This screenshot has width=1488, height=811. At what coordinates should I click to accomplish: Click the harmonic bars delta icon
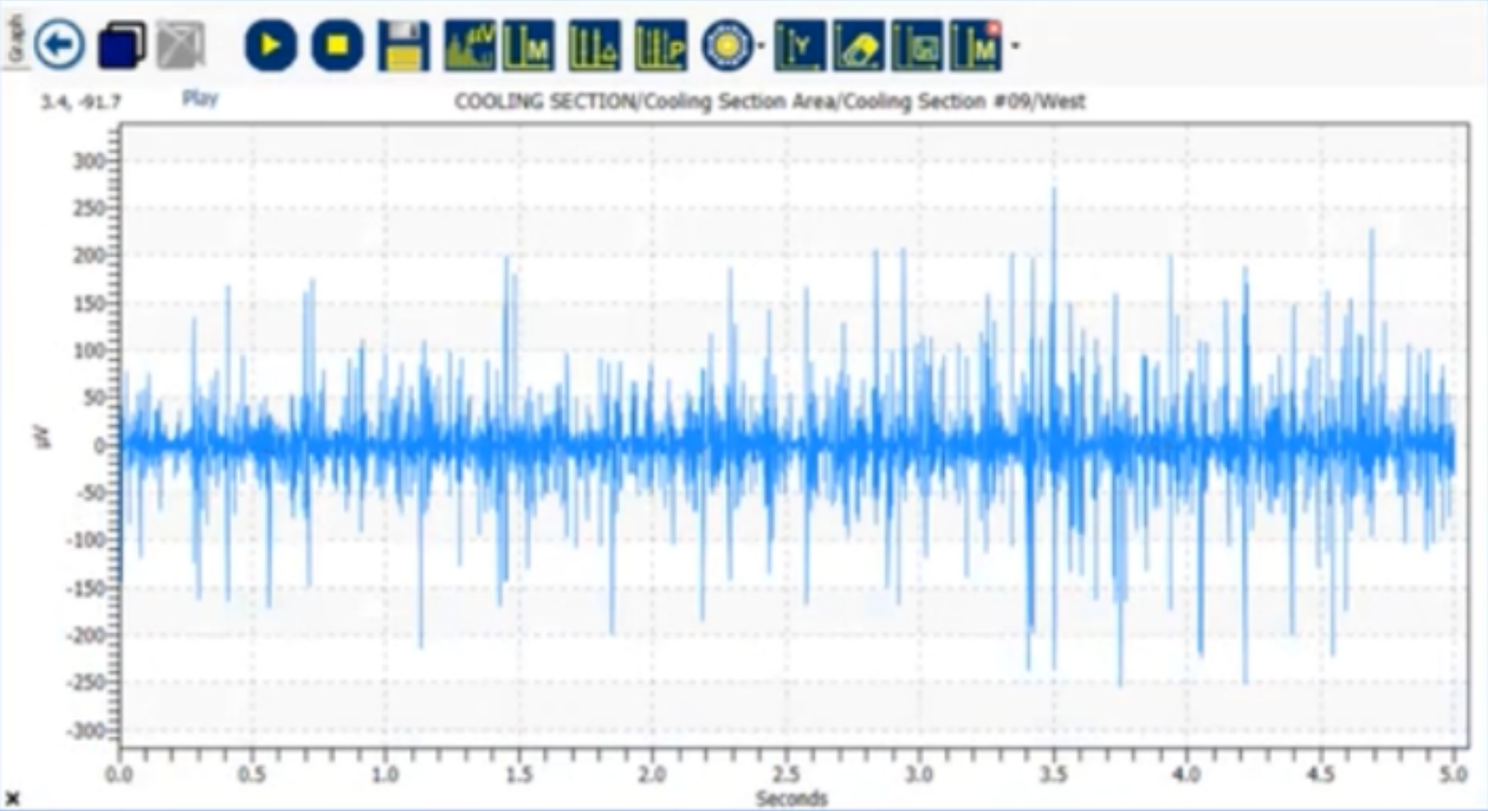pyautogui.click(x=594, y=46)
